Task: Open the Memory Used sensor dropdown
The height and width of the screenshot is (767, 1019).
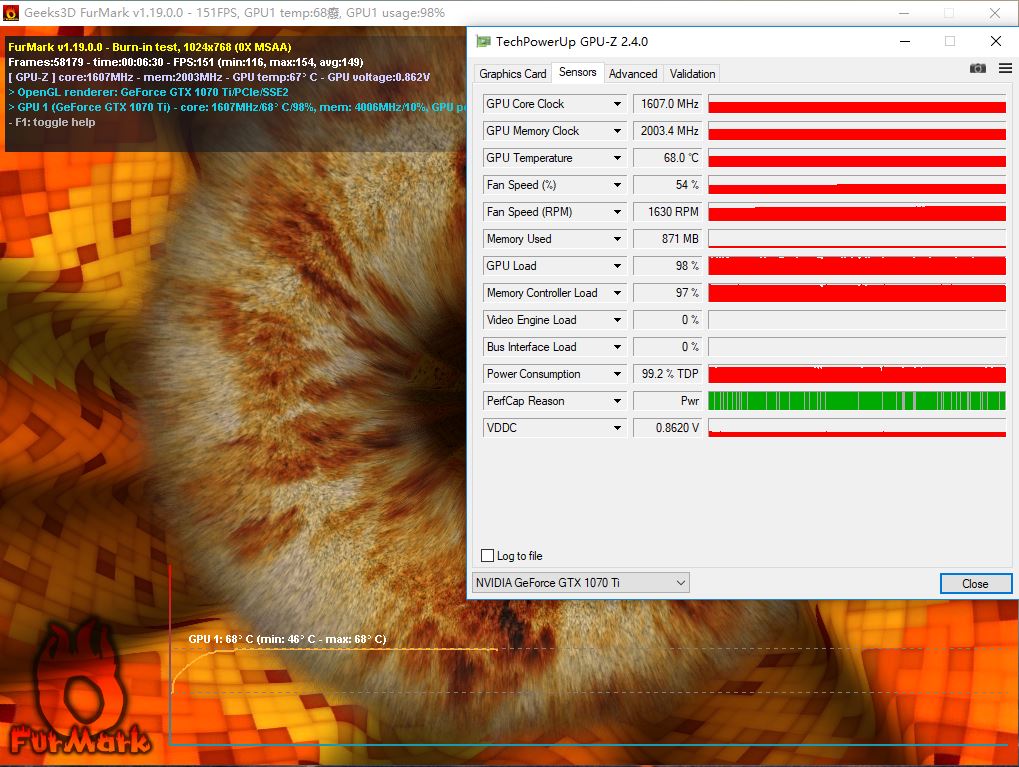Action: tap(617, 239)
